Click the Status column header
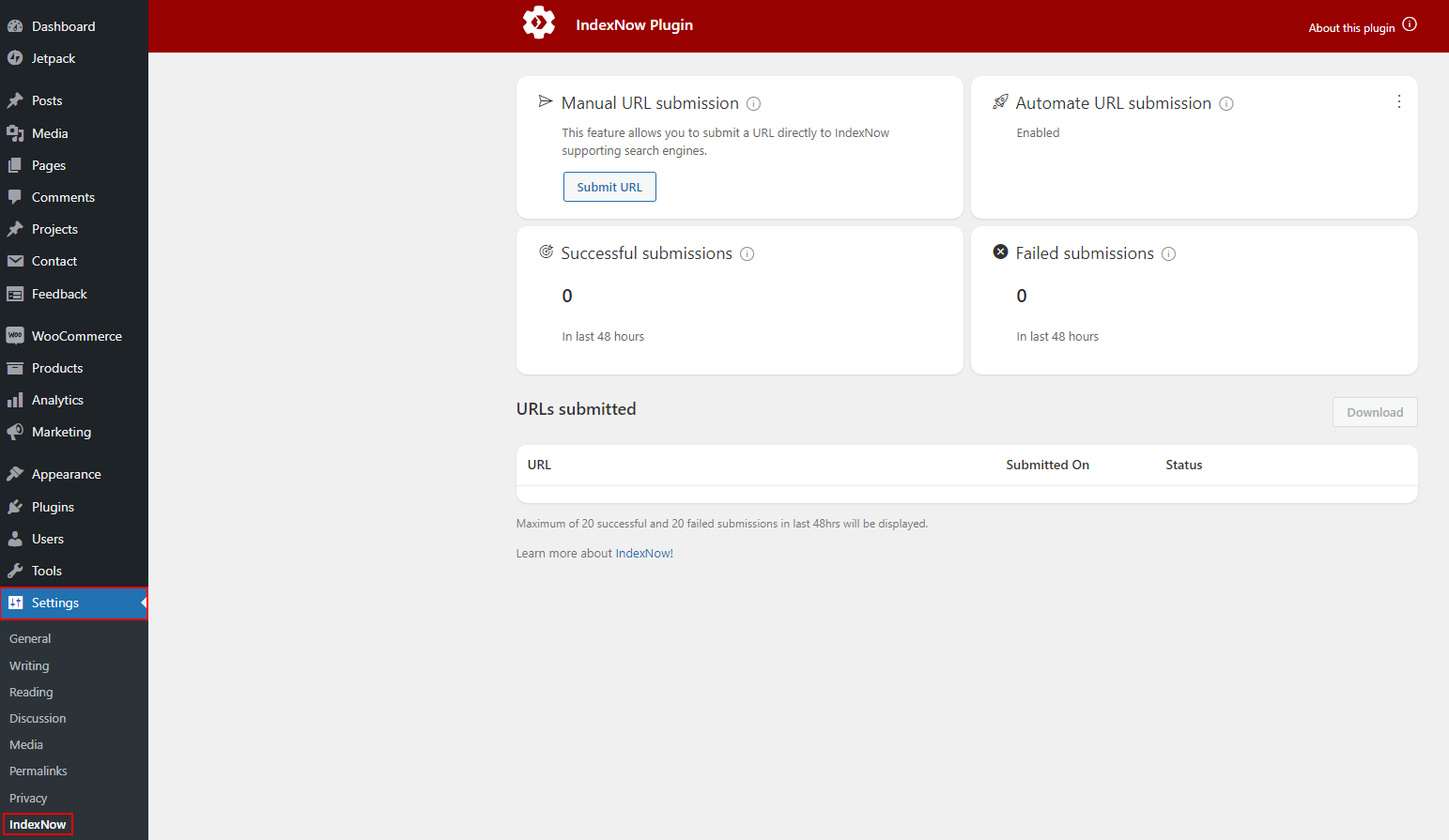 click(x=1184, y=465)
